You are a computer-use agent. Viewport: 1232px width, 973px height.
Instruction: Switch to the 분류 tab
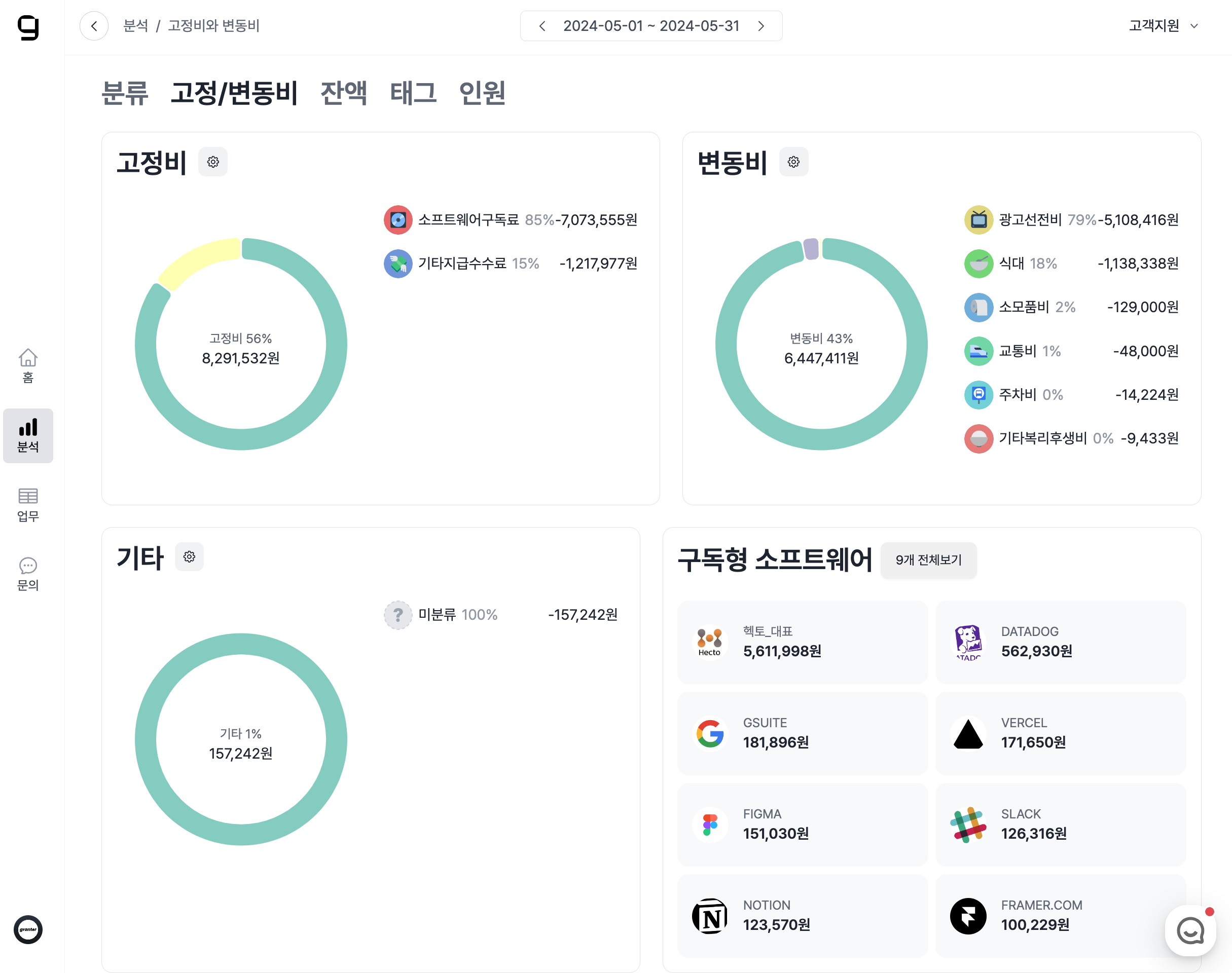(x=125, y=93)
